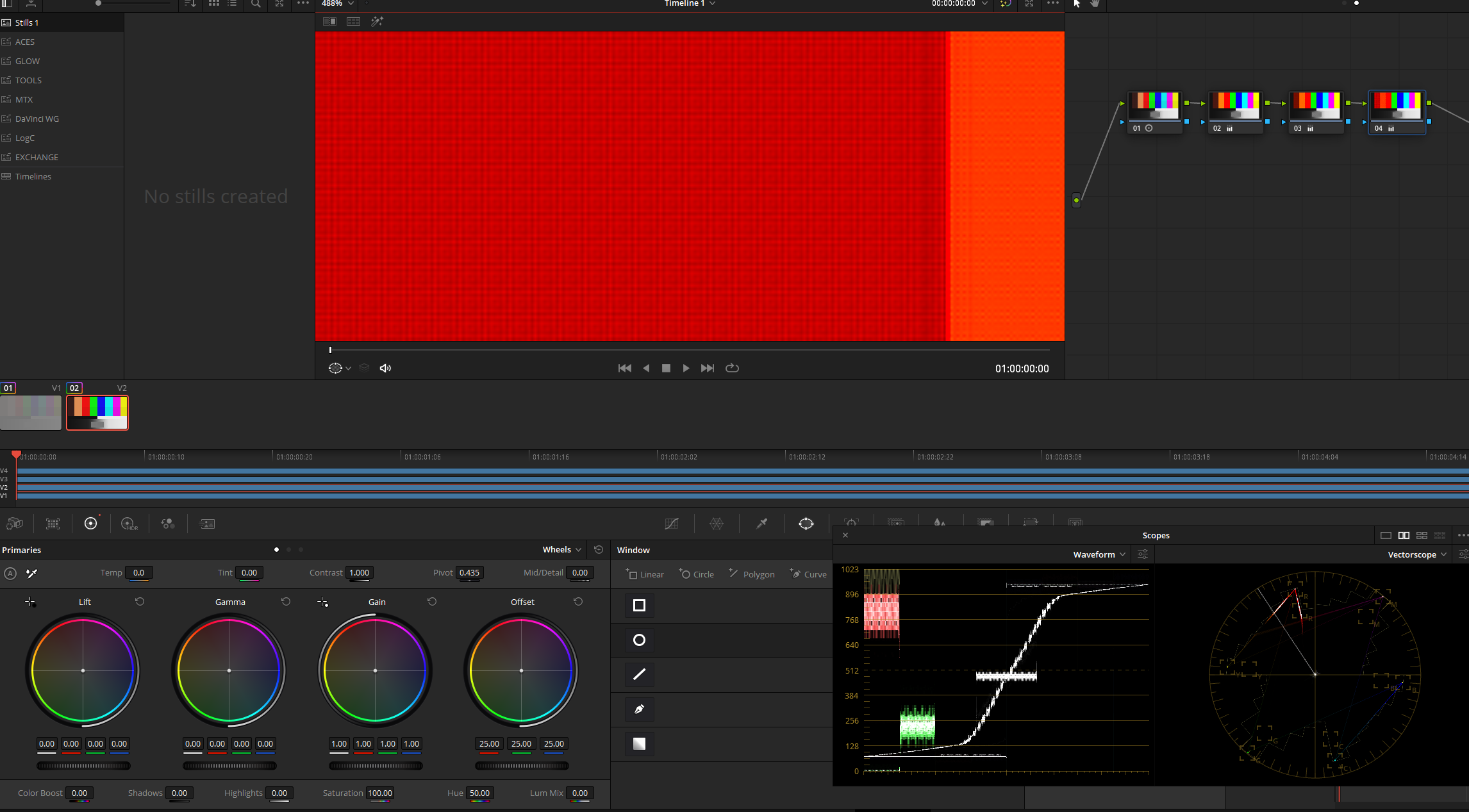Add a Polygon power window
The height and width of the screenshot is (812, 1469).
click(x=751, y=574)
